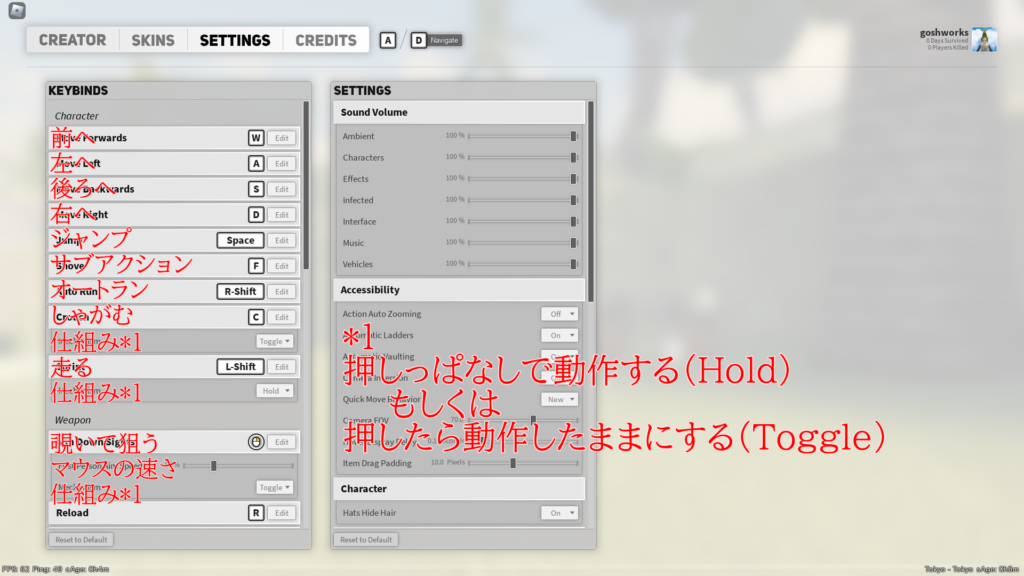Click the L-Shift key badge
This screenshot has height=576, width=1024.
[x=240, y=367]
